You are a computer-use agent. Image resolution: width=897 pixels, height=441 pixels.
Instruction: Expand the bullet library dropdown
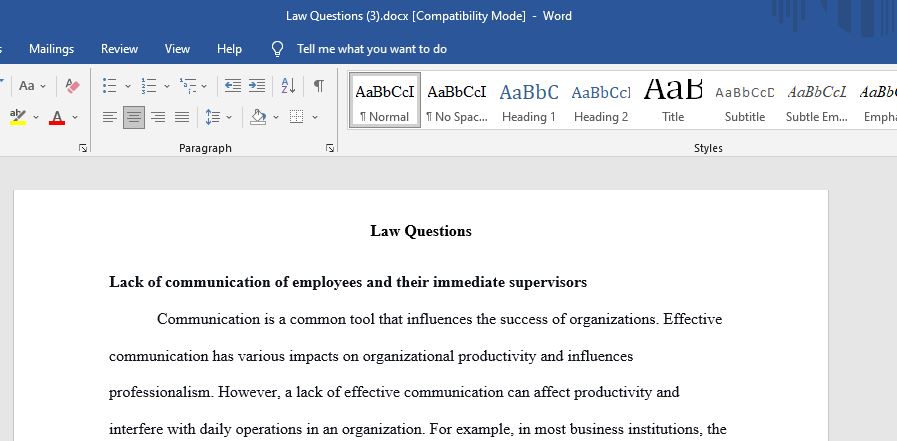[128, 86]
